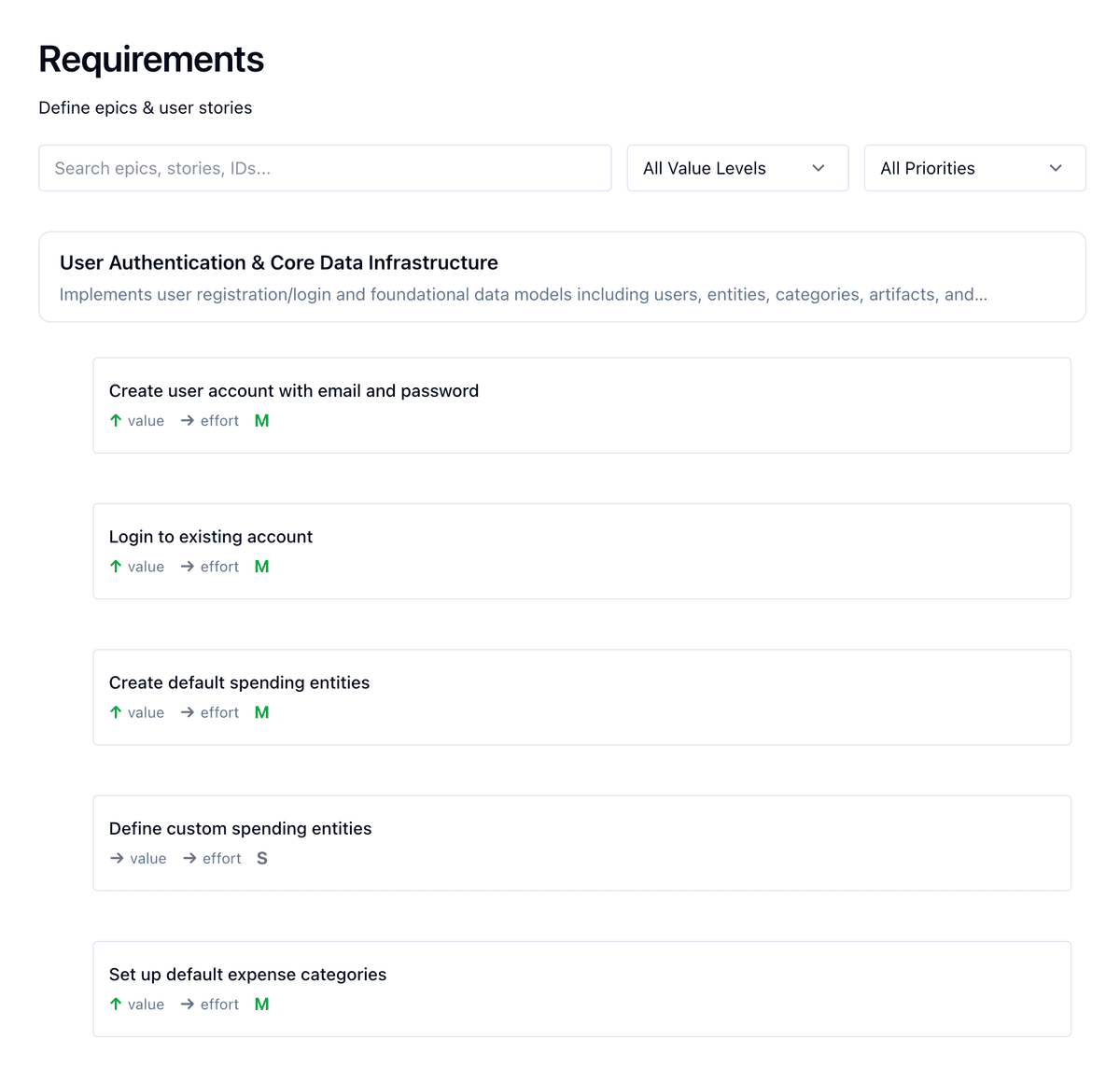Click the search epics, stories, IDs field
The width and height of the screenshot is (1120, 1068).
click(x=325, y=168)
